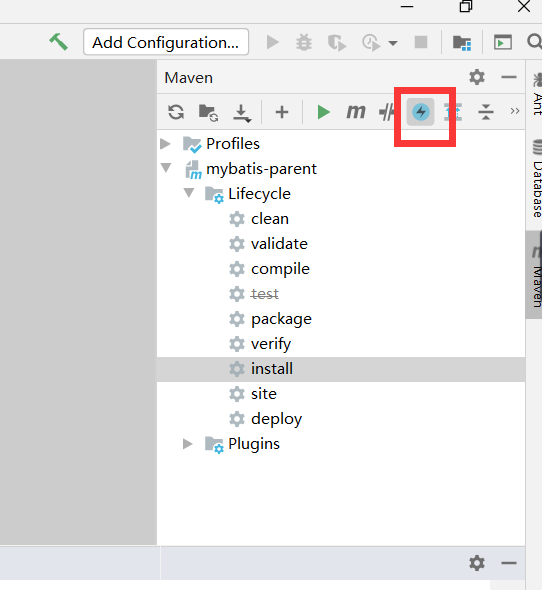Open the Project Structure icon
Screen dimensions: 542x590
[462, 43]
